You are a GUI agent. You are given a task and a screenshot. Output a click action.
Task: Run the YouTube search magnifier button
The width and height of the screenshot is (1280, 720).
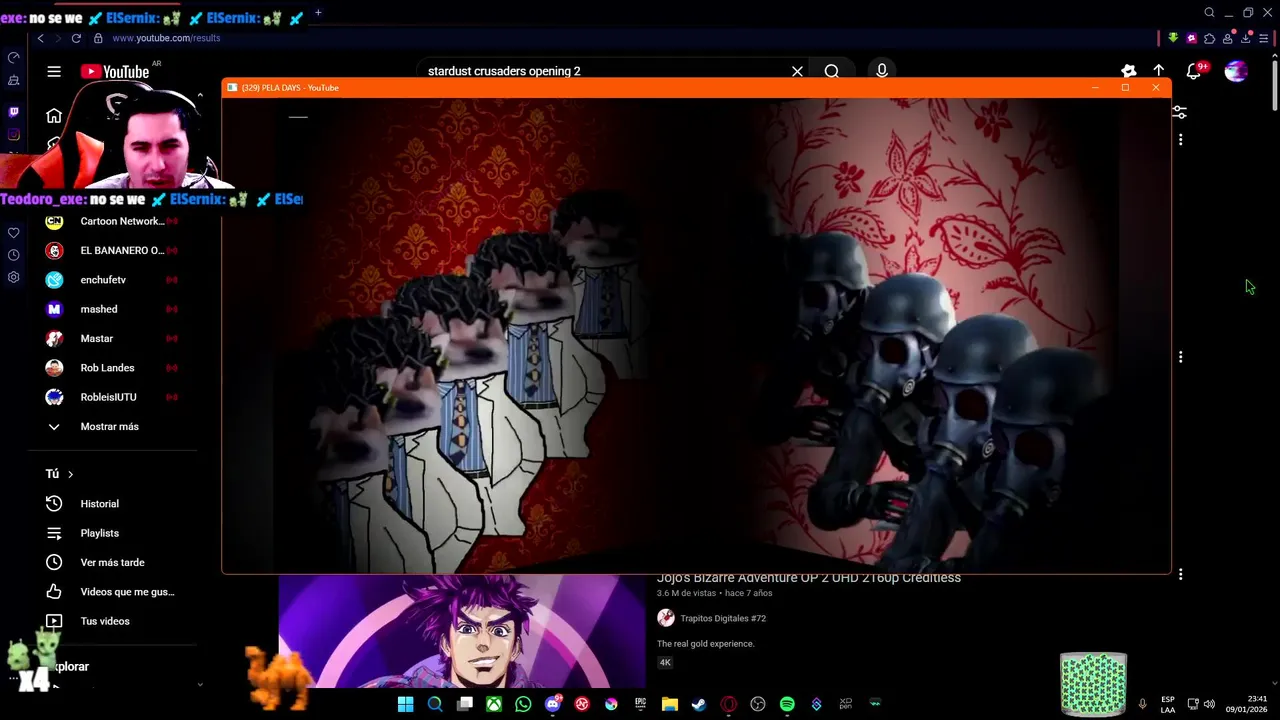pos(831,71)
